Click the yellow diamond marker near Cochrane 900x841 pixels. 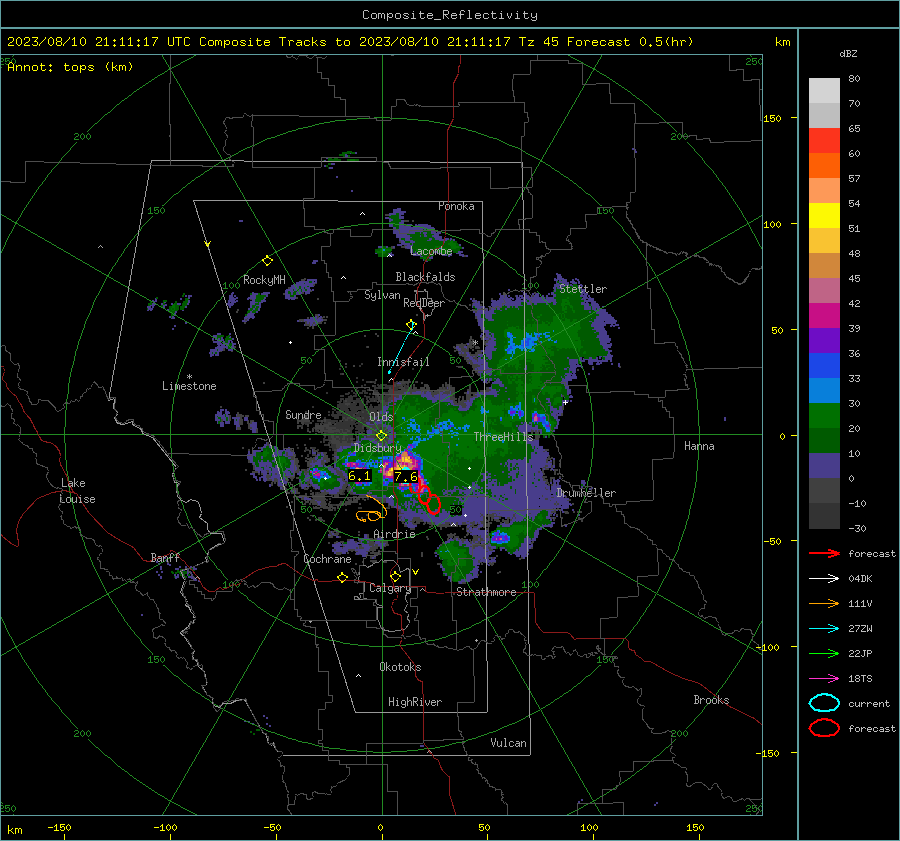tap(343, 577)
